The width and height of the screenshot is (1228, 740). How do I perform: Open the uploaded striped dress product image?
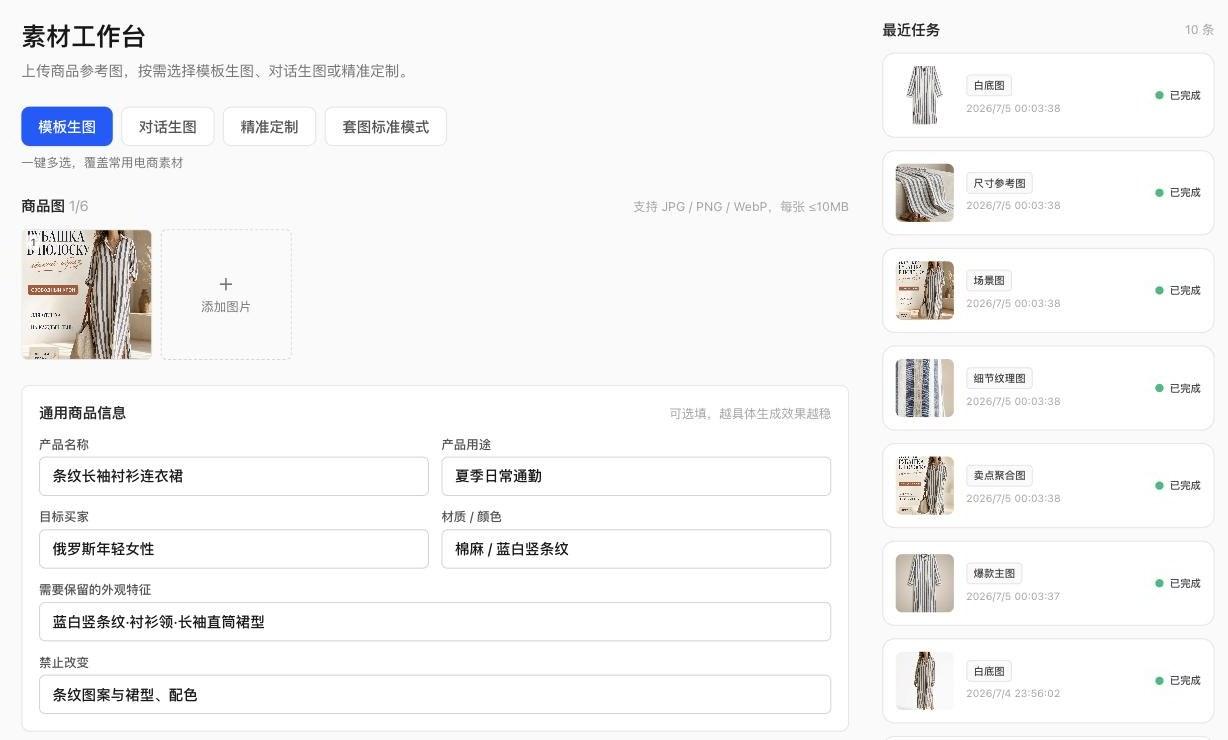[87, 295]
